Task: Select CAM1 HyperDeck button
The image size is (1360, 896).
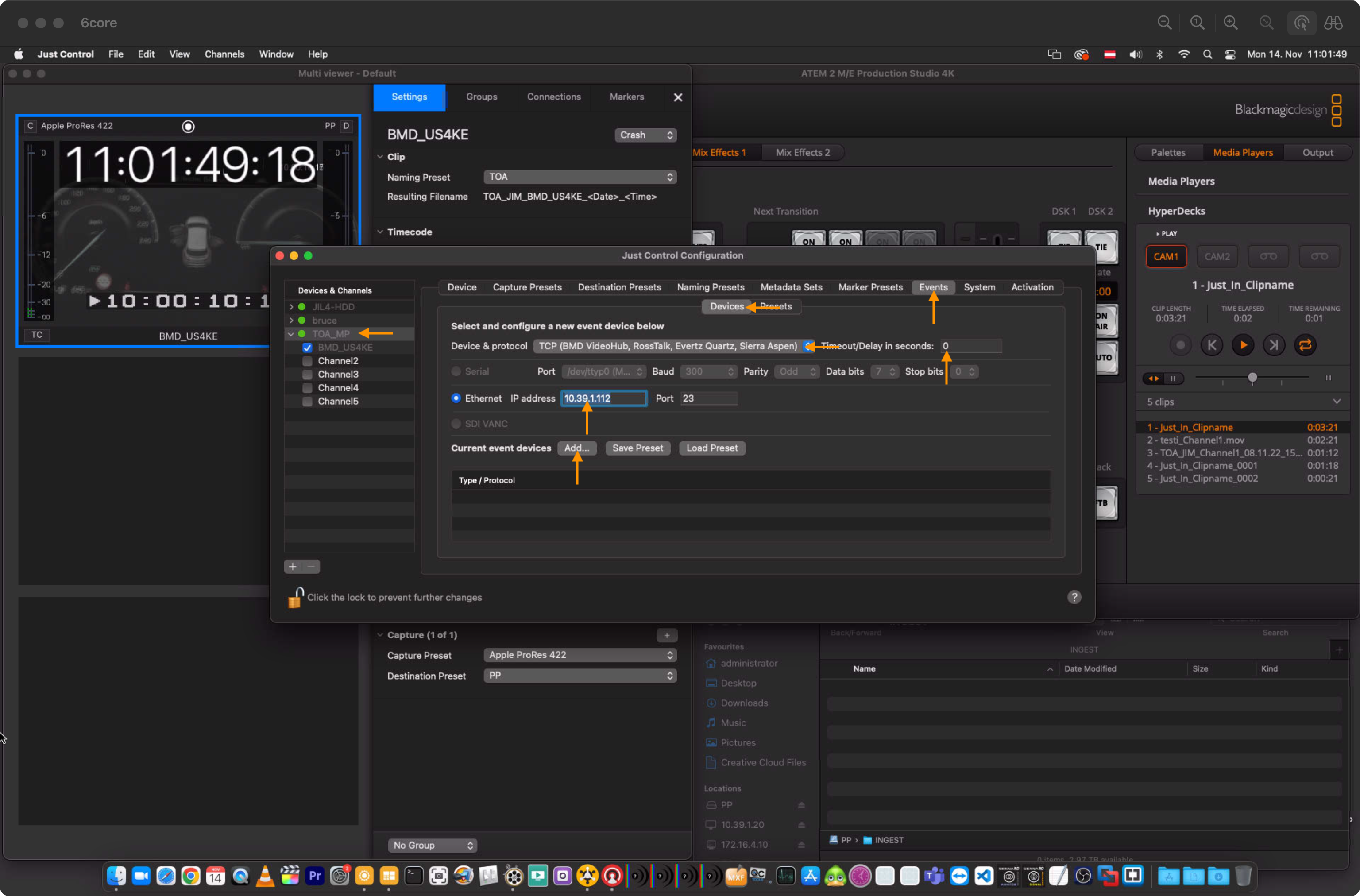Action: click(x=1166, y=257)
